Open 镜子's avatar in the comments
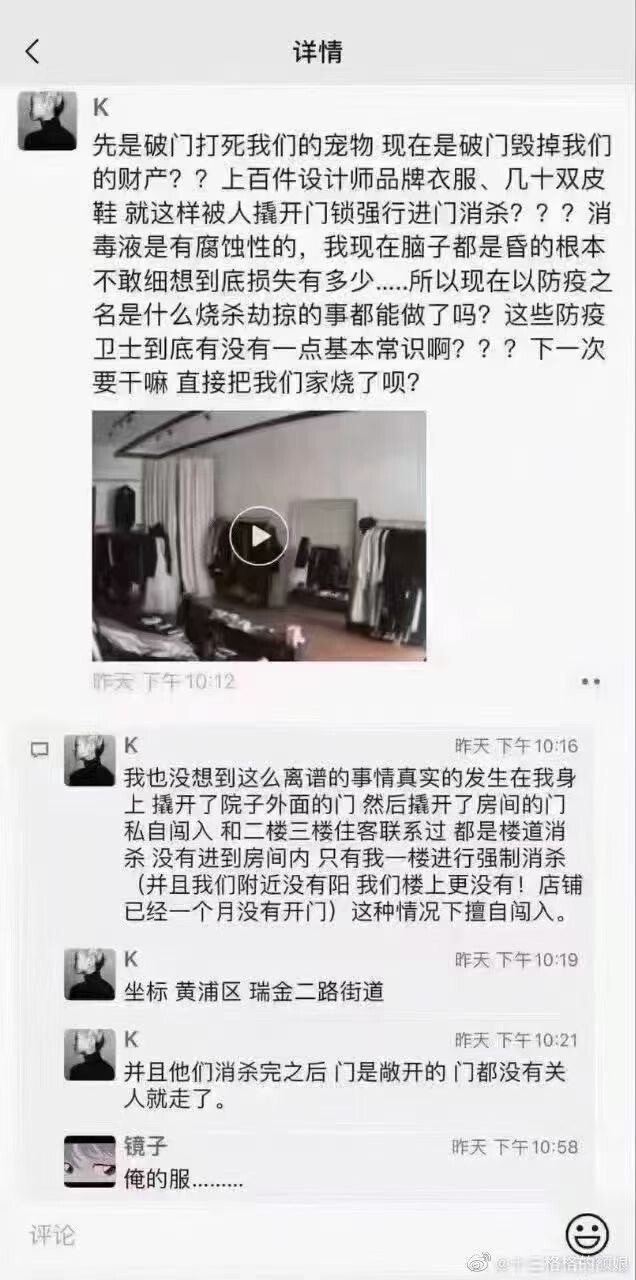The height and width of the screenshot is (1280, 636). click(90, 1162)
